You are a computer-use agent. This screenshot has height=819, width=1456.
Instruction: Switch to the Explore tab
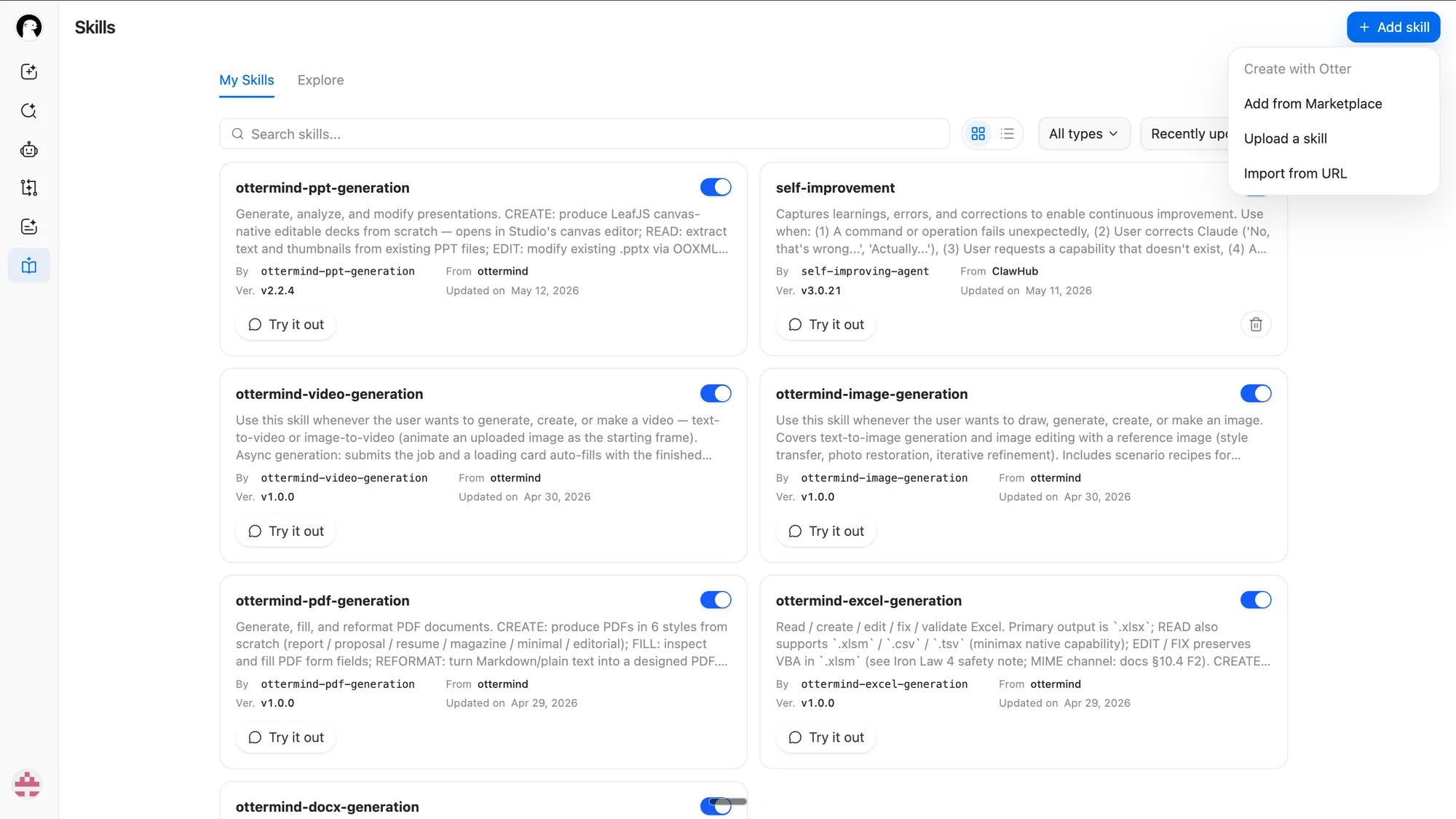(x=320, y=80)
